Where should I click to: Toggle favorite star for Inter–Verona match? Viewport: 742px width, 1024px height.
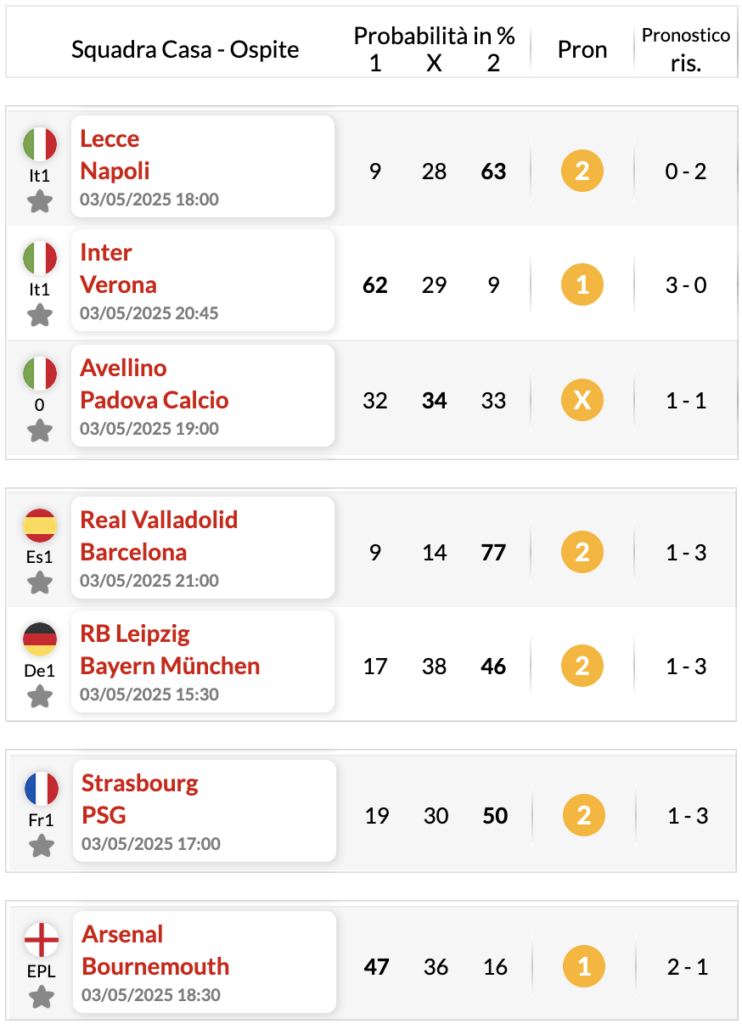click(x=40, y=315)
